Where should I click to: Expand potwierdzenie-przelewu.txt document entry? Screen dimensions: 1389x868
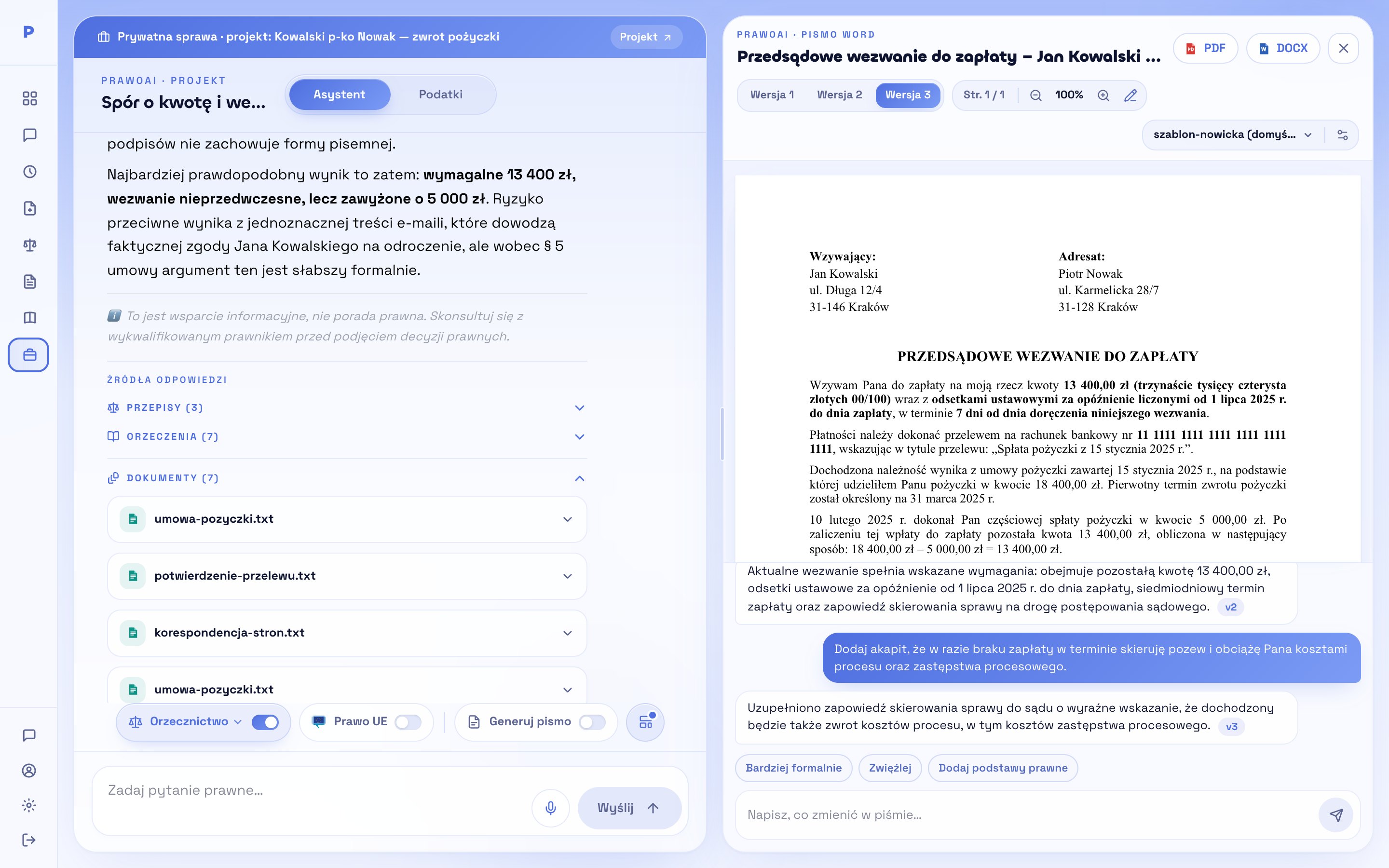347,576
